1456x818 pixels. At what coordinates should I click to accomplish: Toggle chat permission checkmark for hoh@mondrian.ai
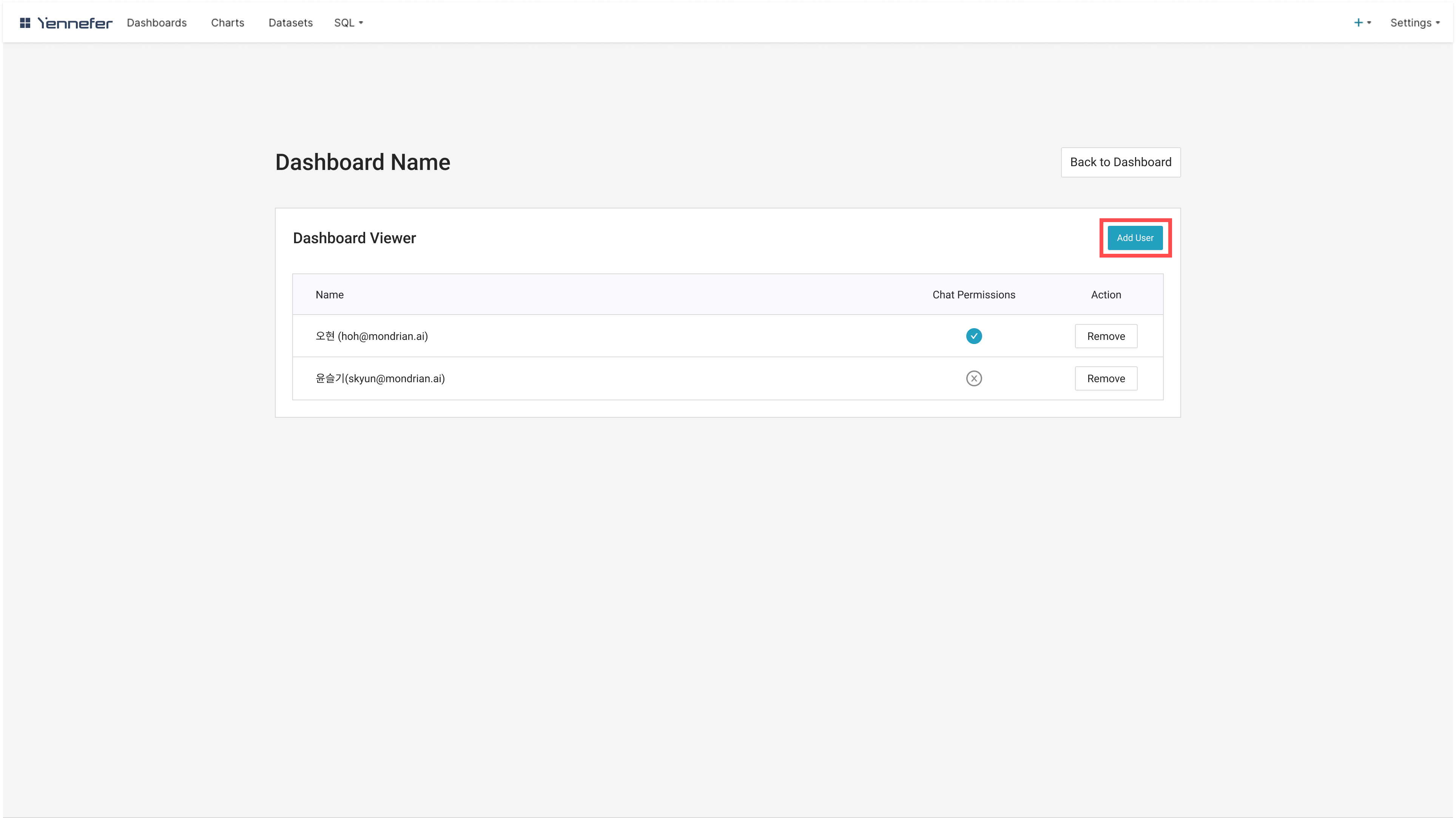point(973,336)
